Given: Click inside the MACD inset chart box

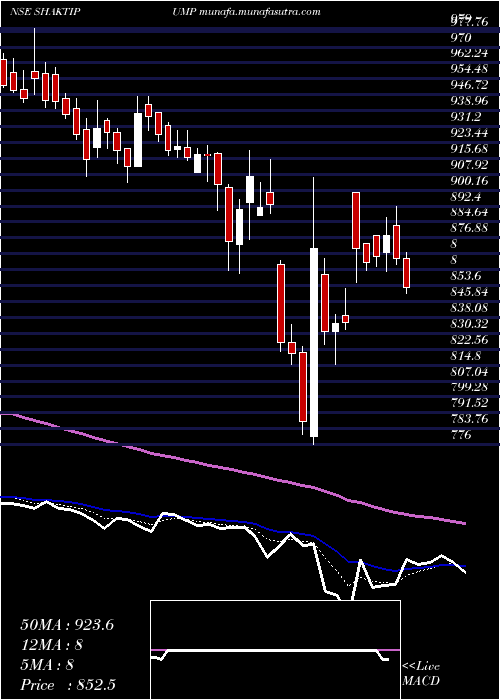Looking at the screenshot, I should tap(275, 650).
